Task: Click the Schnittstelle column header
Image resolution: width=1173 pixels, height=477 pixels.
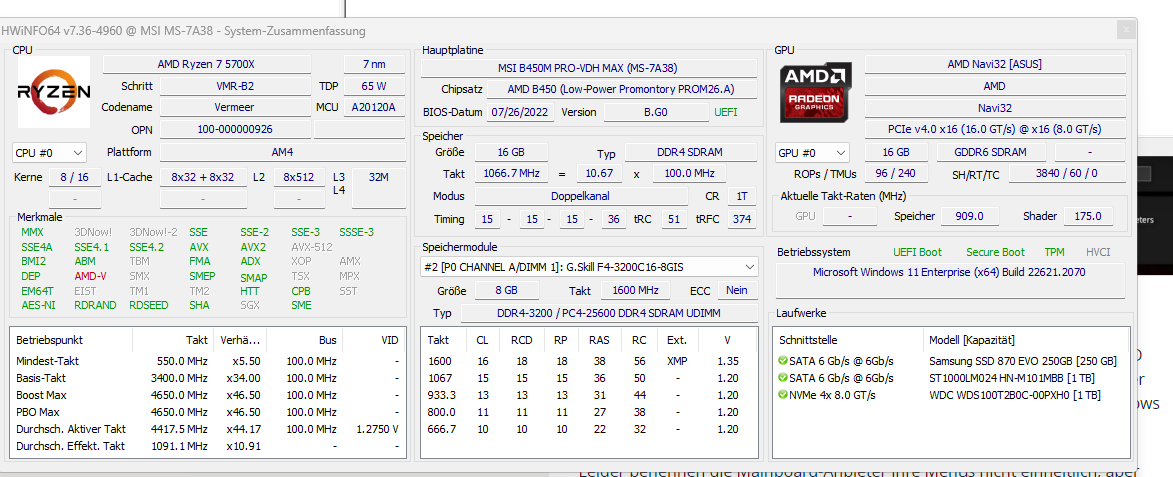Action: click(848, 340)
